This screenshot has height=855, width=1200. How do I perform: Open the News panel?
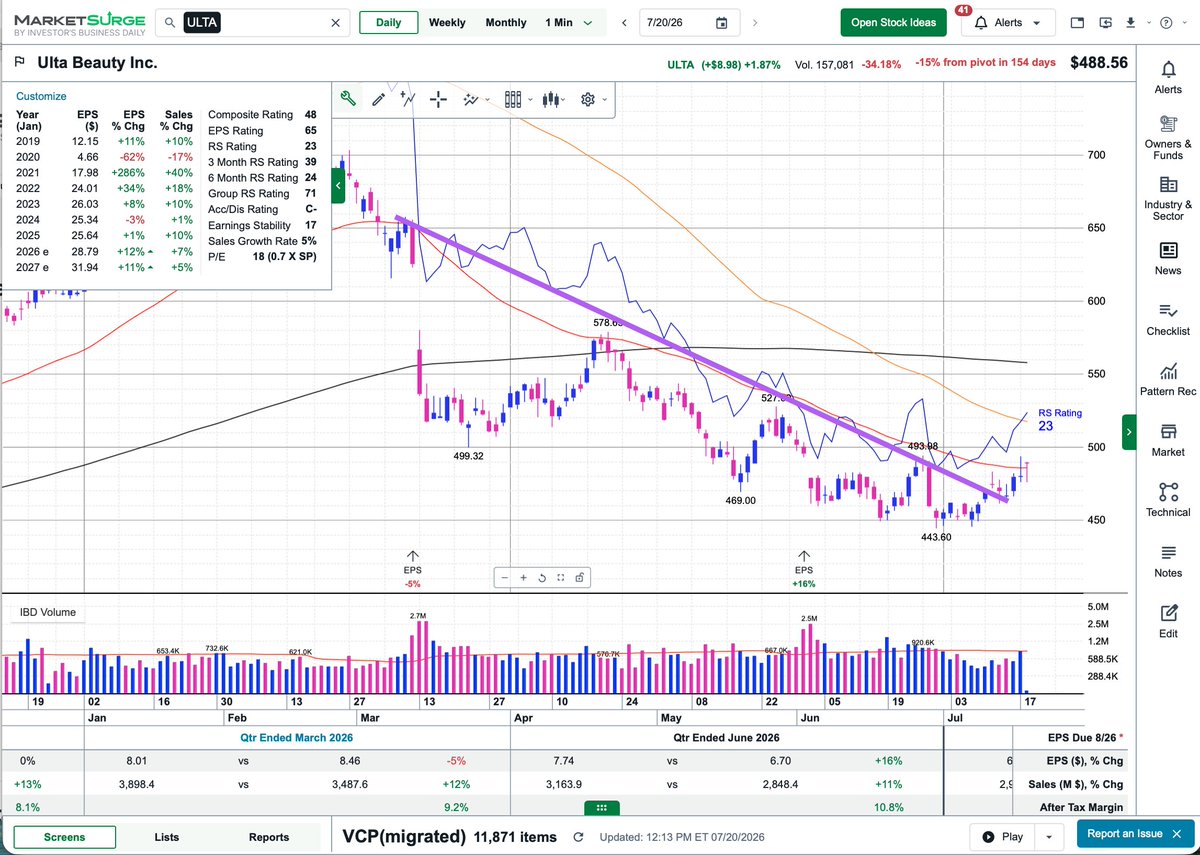1168,258
